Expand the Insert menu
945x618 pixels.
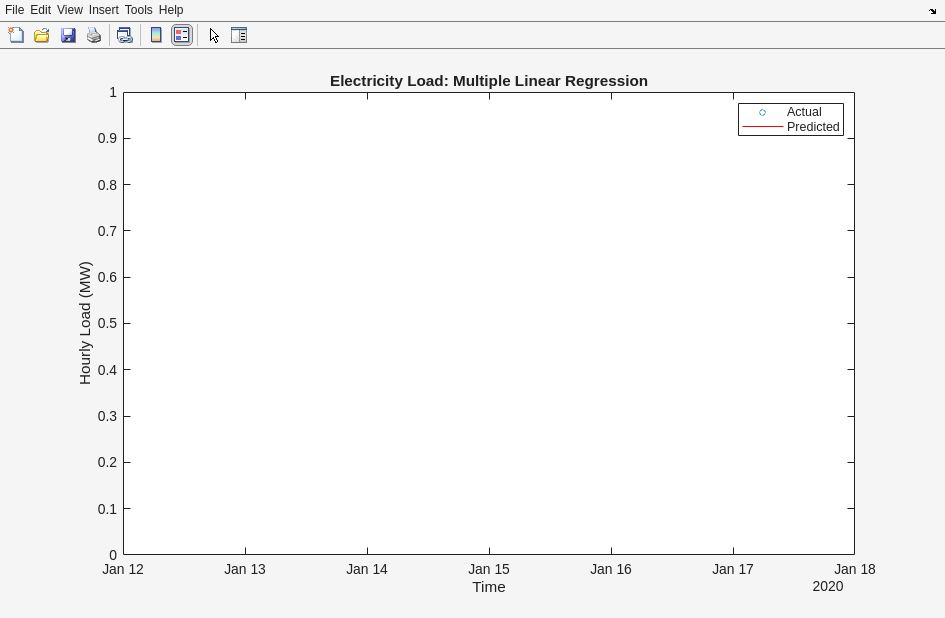pyautogui.click(x=103, y=10)
